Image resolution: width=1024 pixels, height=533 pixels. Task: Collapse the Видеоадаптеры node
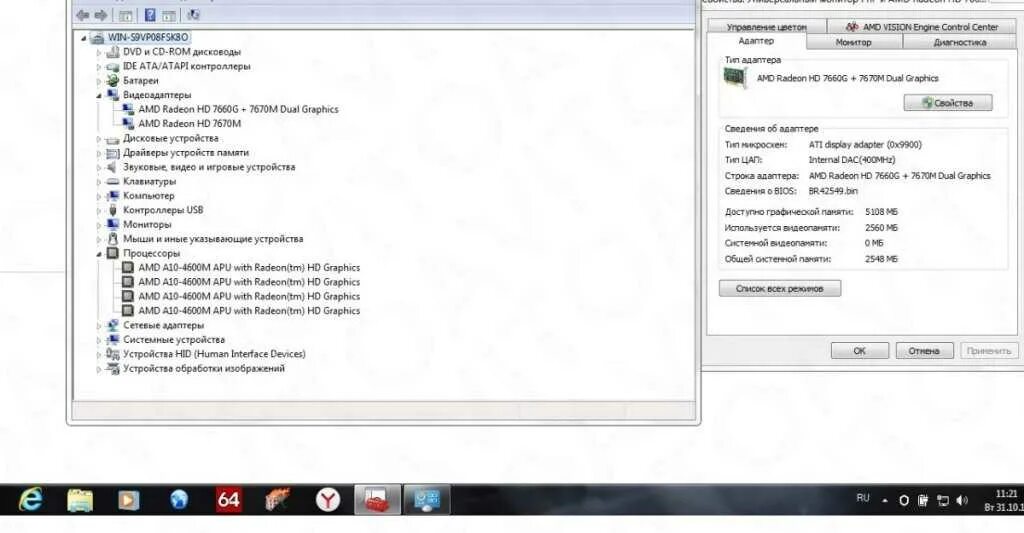point(99,95)
